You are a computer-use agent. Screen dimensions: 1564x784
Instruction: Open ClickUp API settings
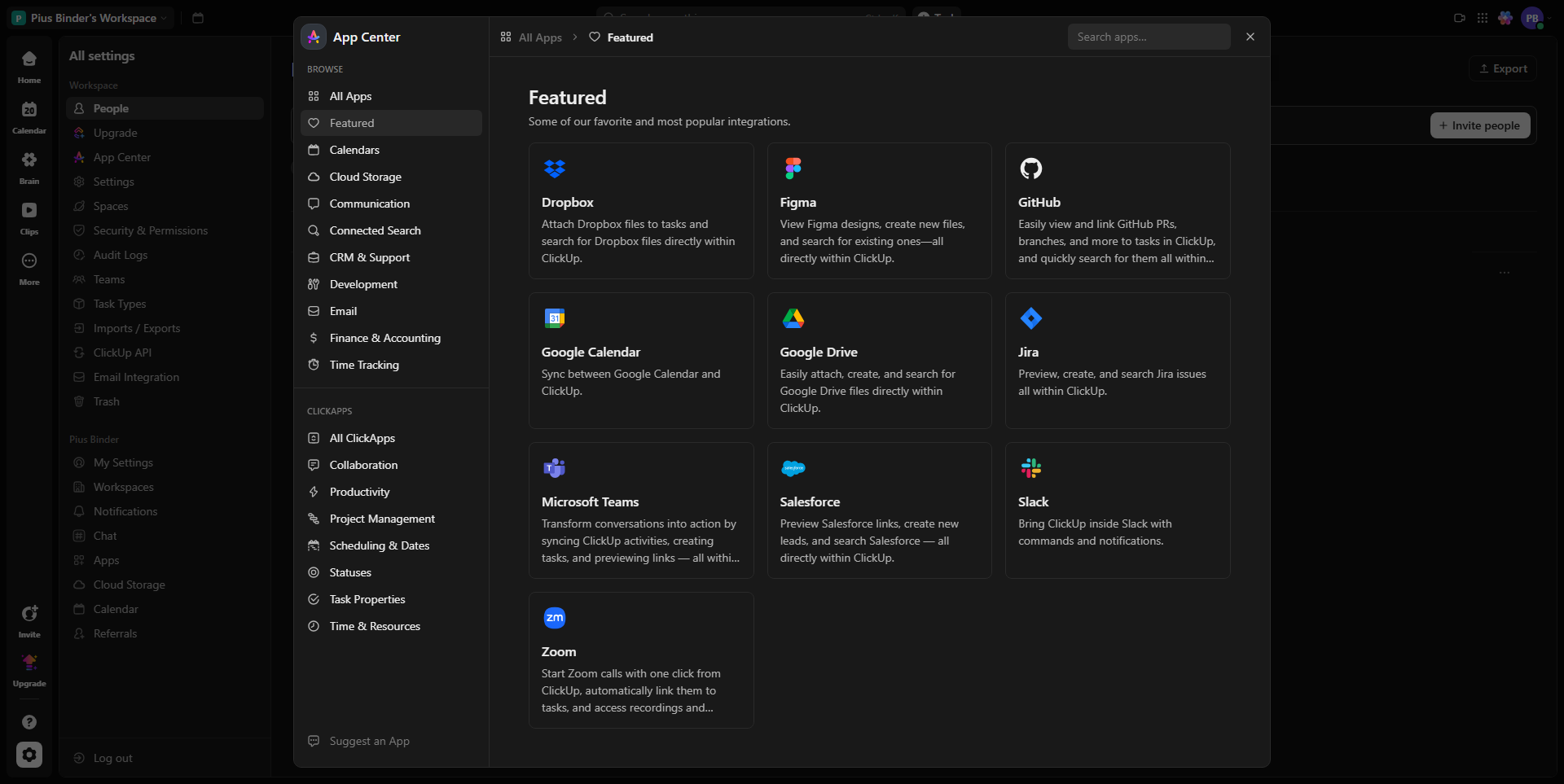[165, 353]
